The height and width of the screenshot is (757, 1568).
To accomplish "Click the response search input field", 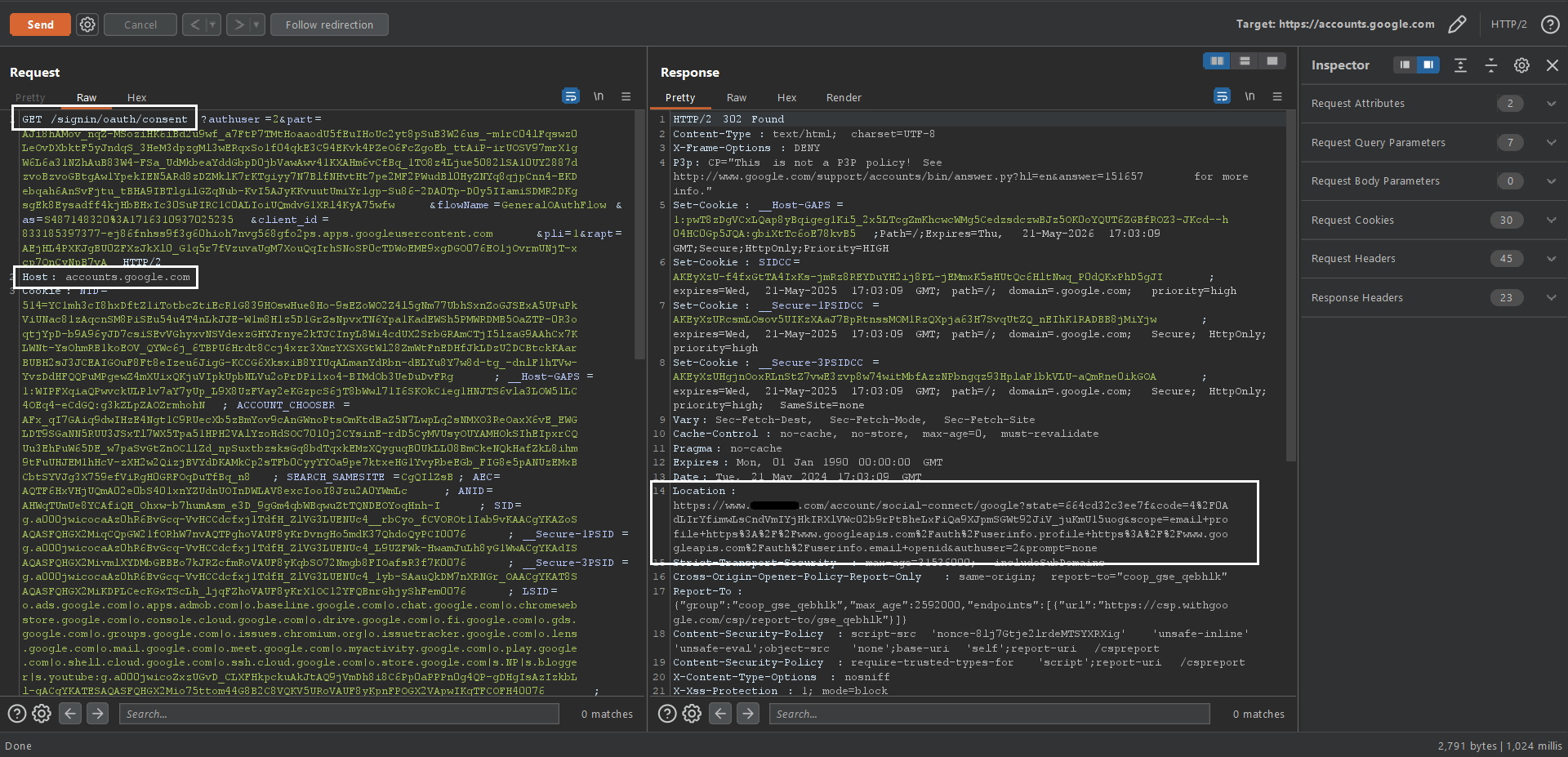I will coord(989,714).
